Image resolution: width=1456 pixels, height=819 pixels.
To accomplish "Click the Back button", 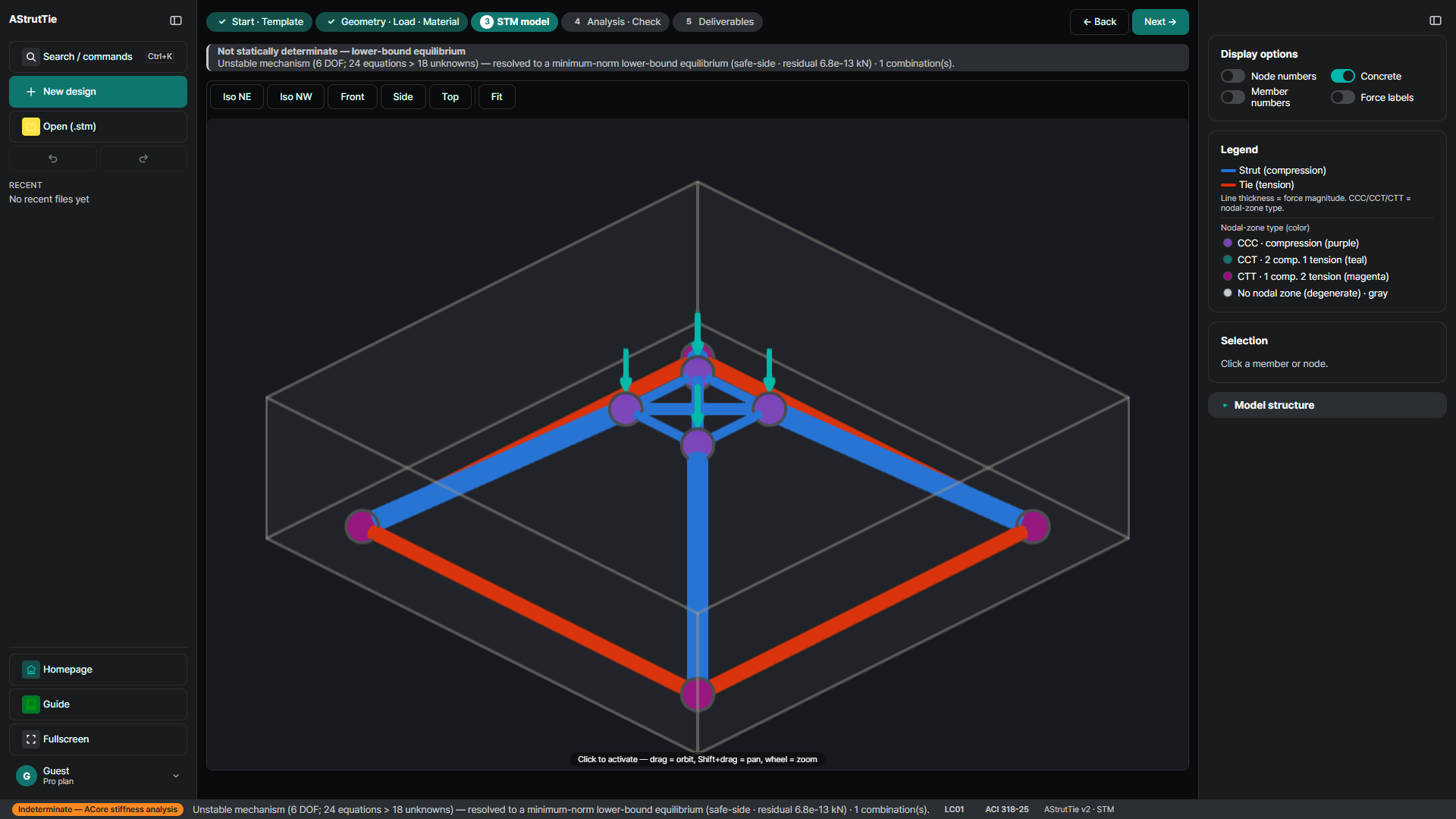I will coord(1100,22).
